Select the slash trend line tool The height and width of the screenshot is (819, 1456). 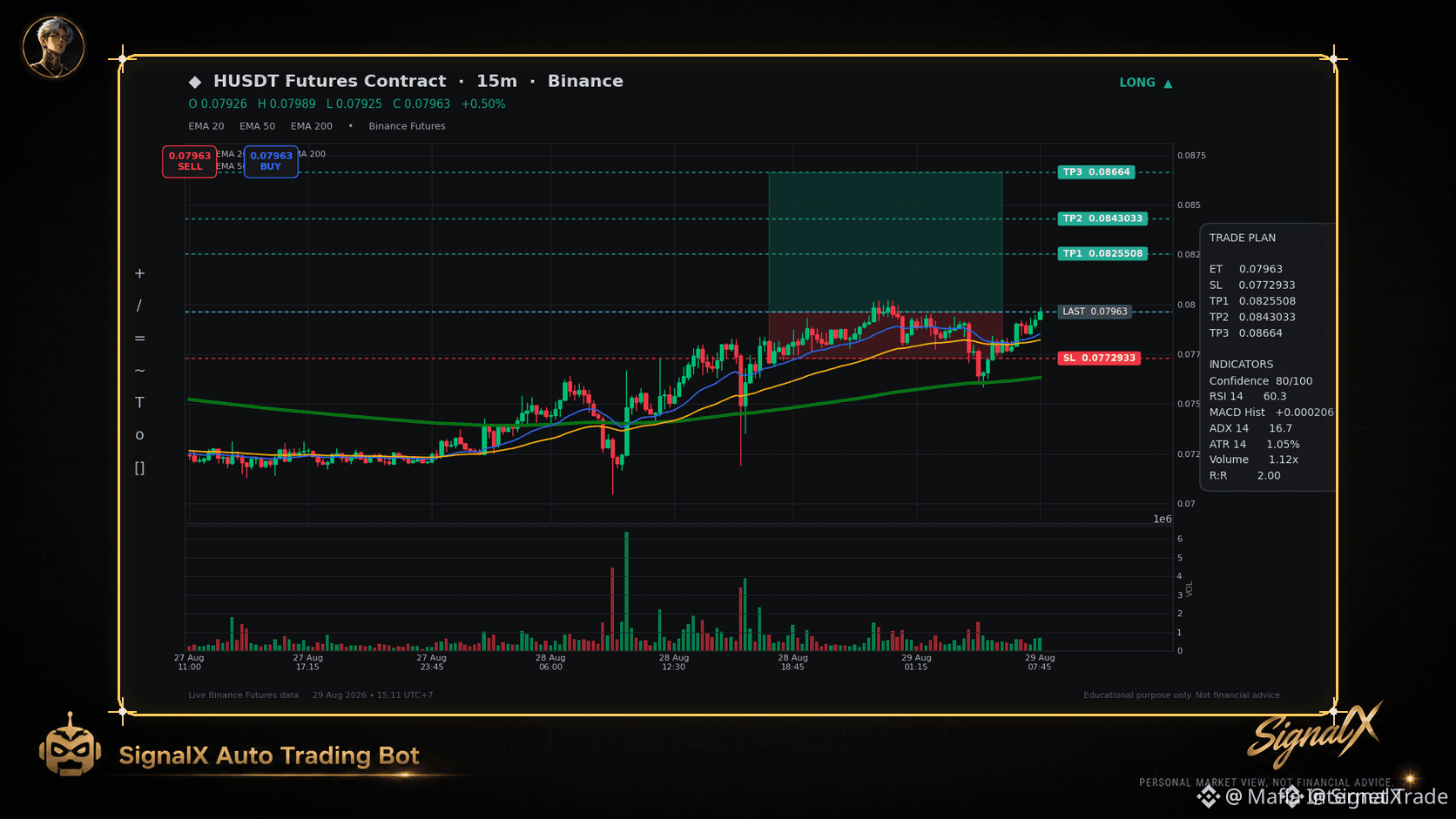(x=139, y=305)
